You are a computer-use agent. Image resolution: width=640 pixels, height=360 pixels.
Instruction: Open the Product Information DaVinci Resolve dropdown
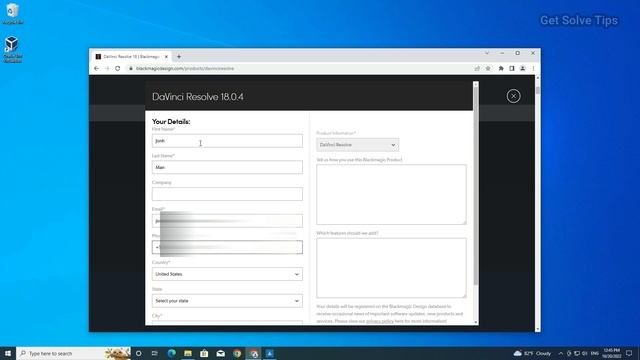(358, 145)
